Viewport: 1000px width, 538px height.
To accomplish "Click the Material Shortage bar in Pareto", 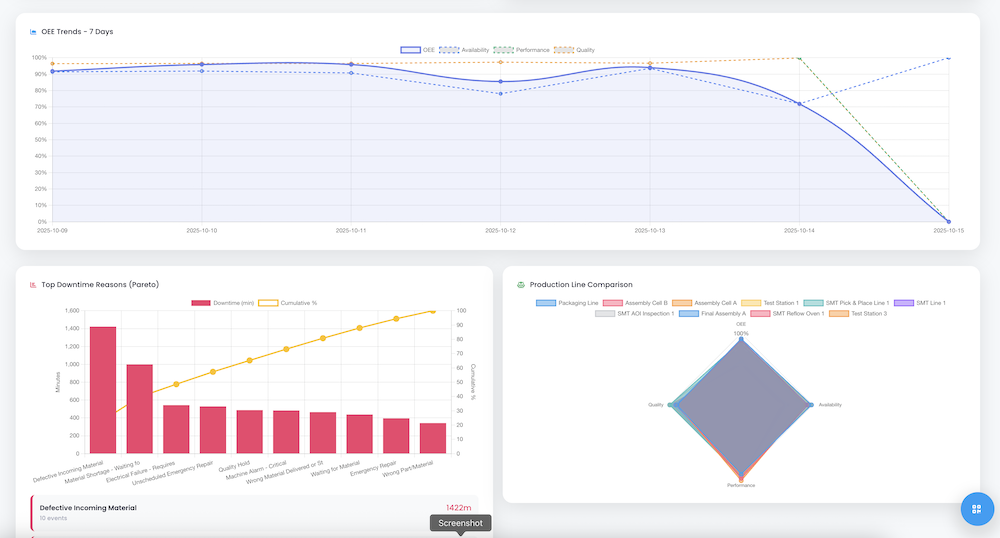I will click(x=139, y=409).
